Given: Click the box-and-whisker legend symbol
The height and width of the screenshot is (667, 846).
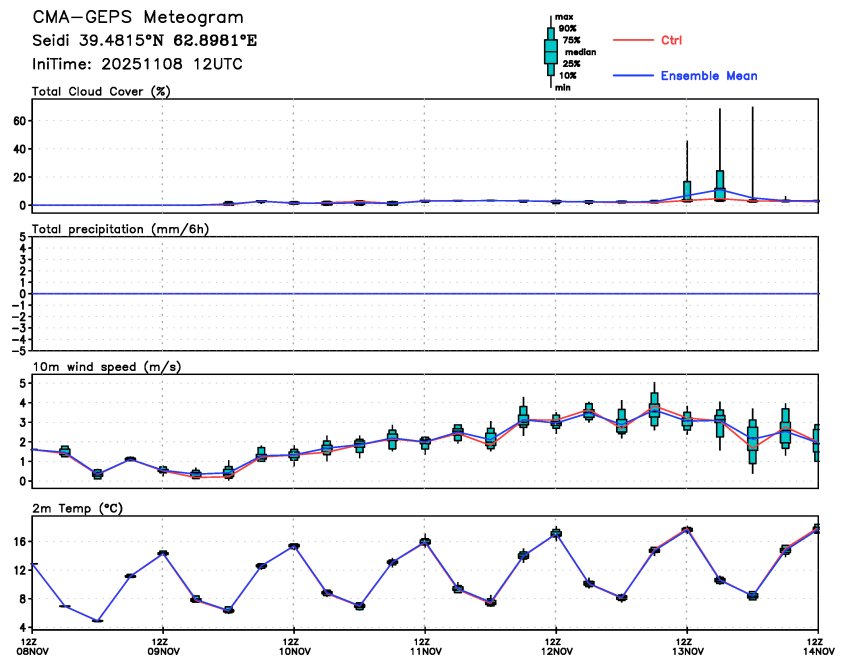Looking at the screenshot, I should point(551,52).
